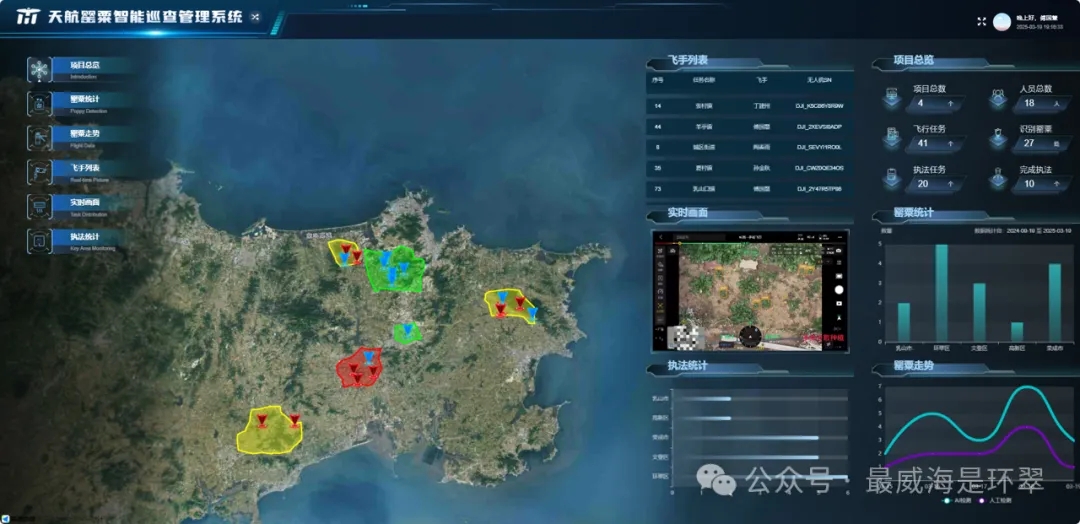
Task: Click the red highlighted region on map
Action: [x=357, y=370]
